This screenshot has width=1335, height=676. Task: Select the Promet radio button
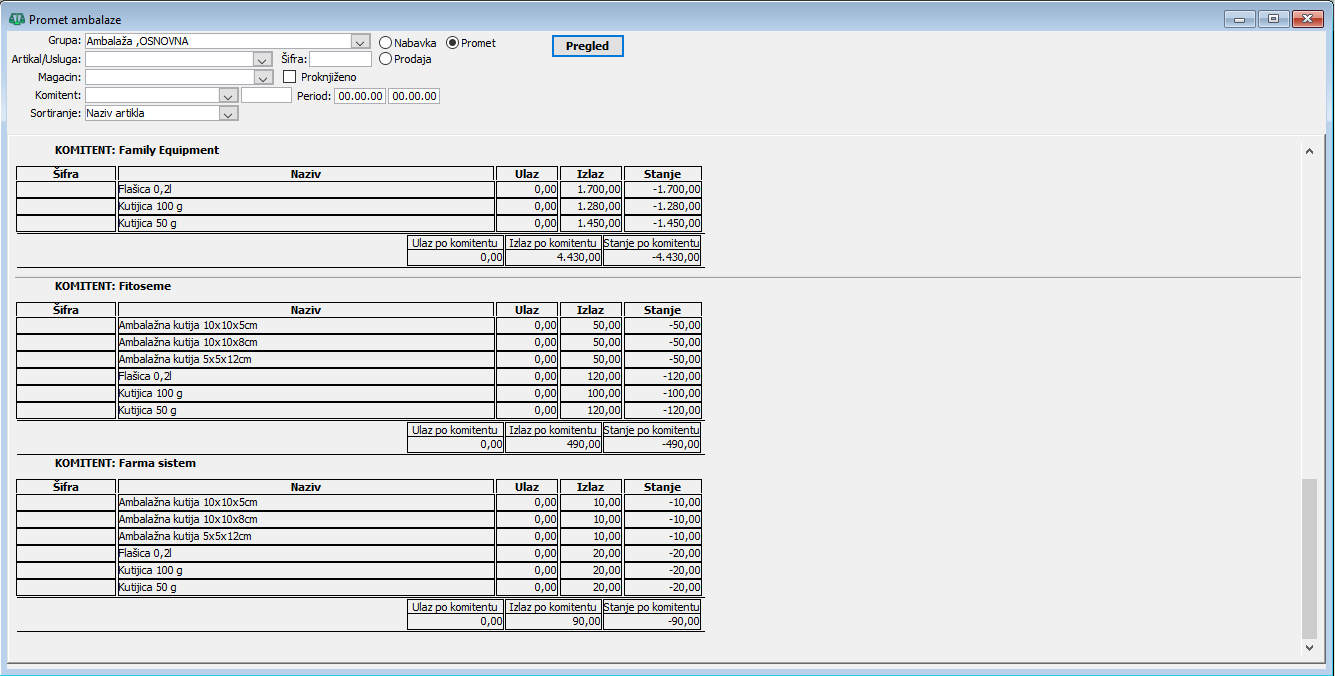[452, 43]
